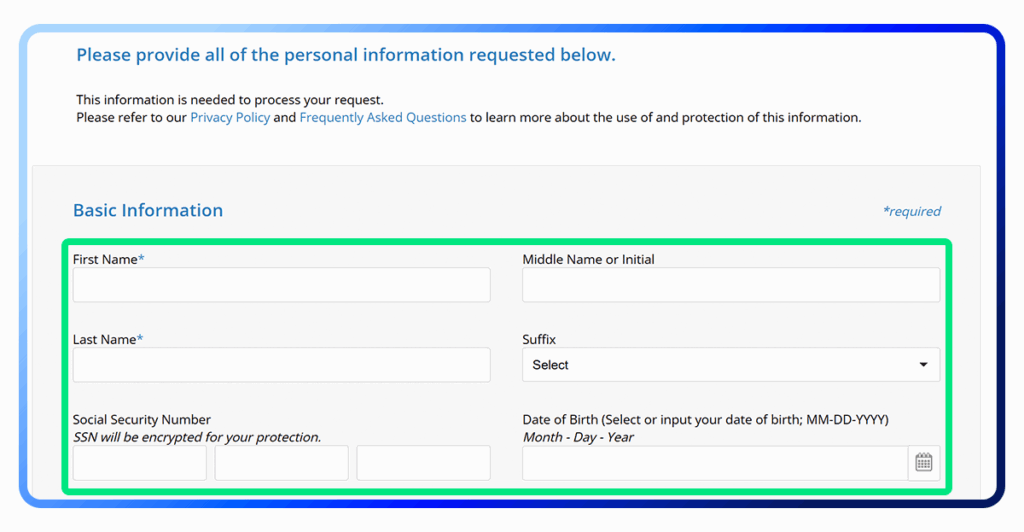Click the first Social Security Number box
The width and height of the screenshot is (1024, 532).
click(140, 462)
